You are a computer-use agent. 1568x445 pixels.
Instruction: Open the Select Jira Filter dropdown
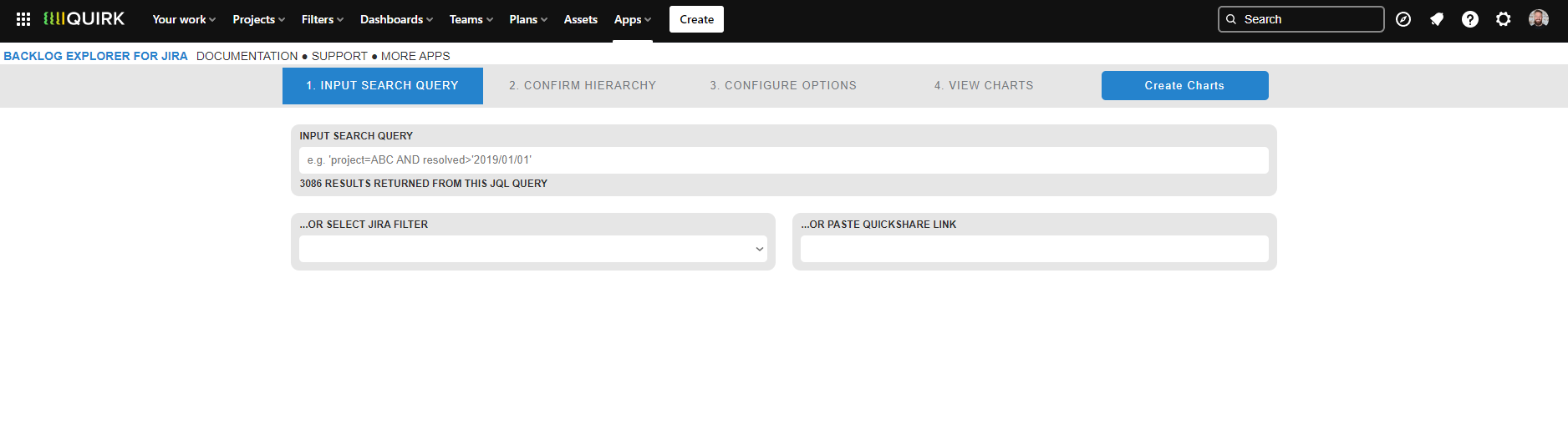pos(533,249)
